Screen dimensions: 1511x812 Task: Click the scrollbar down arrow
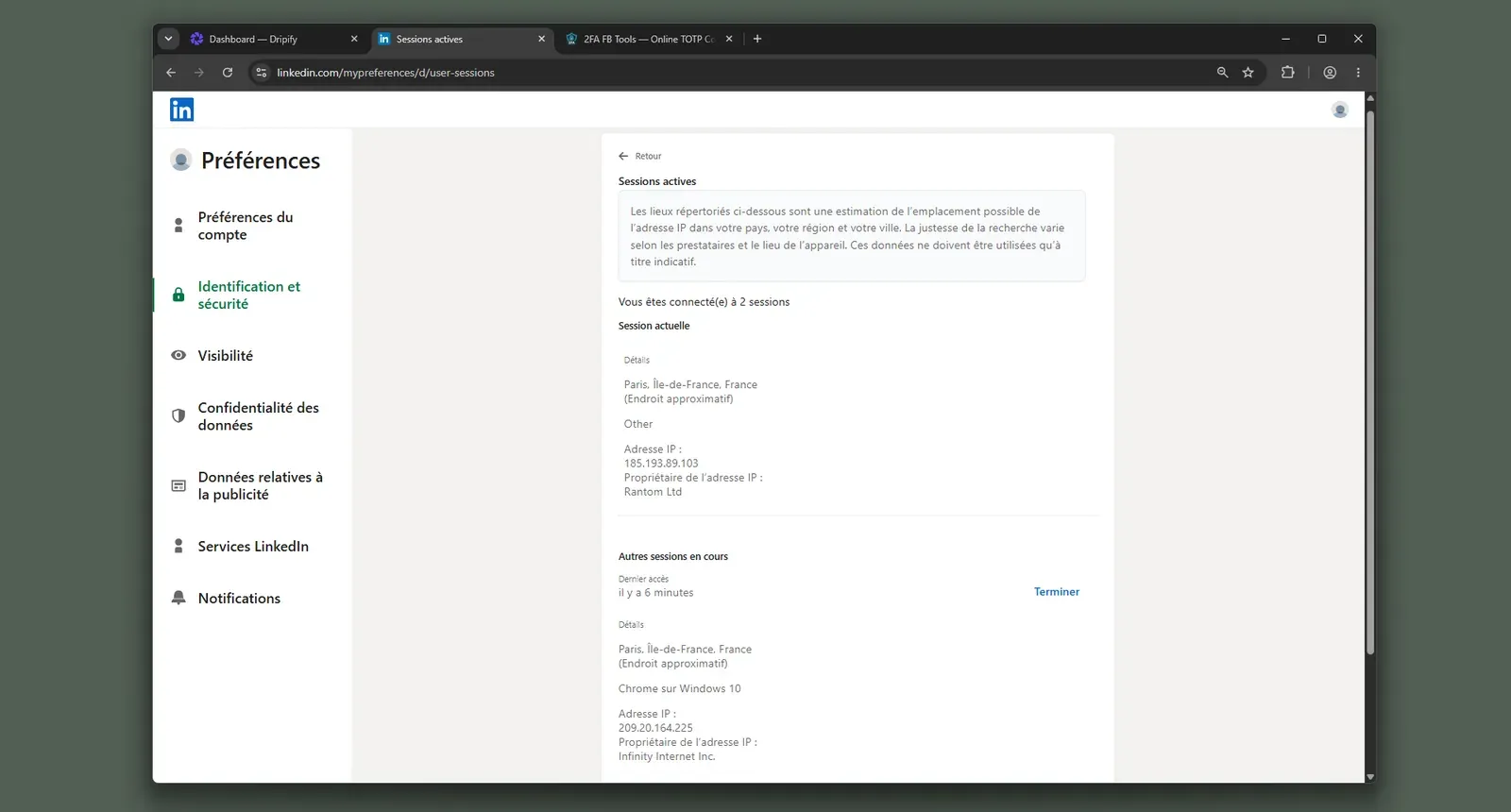(1369, 777)
